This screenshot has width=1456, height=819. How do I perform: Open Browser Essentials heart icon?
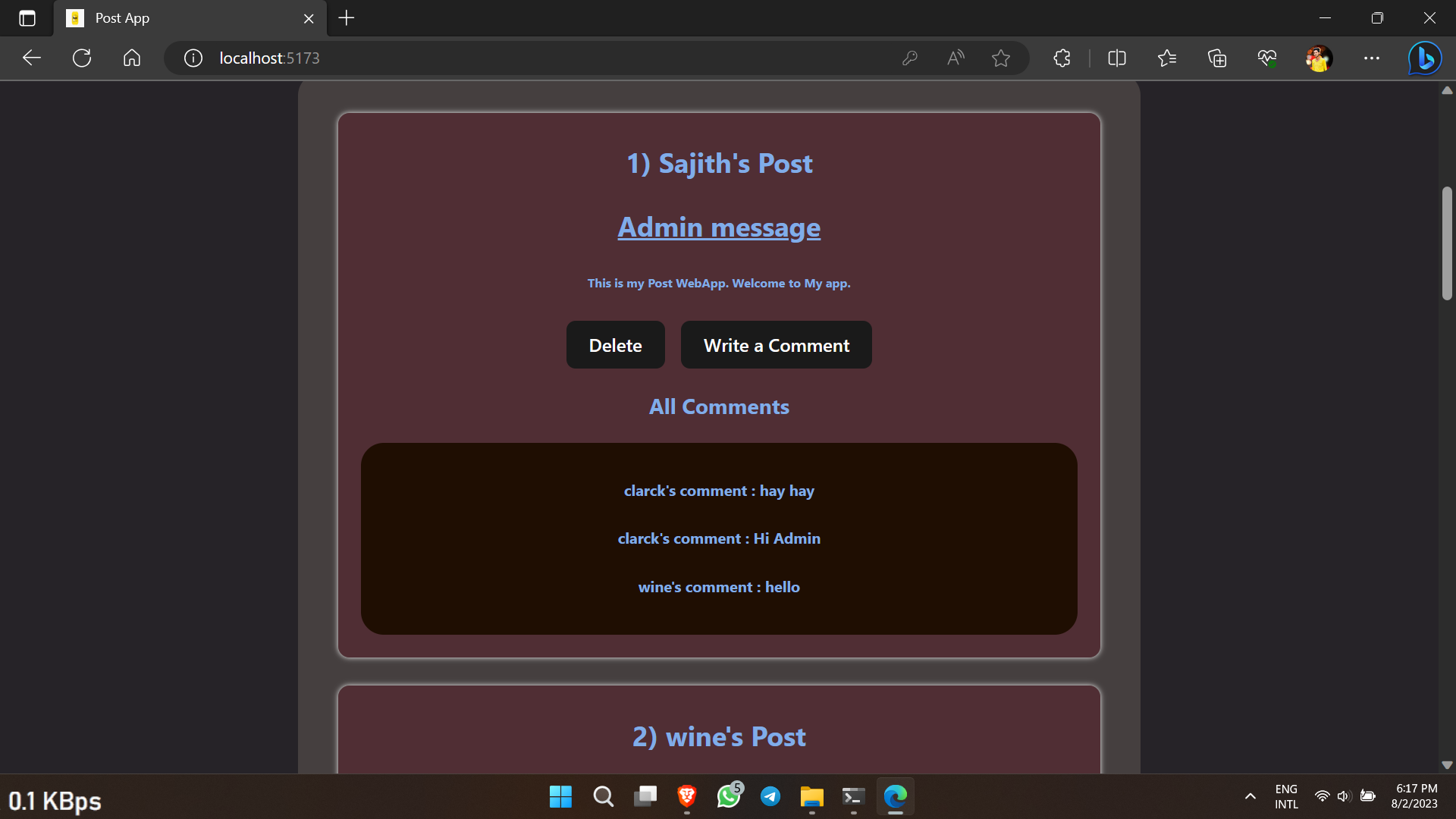point(1266,58)
